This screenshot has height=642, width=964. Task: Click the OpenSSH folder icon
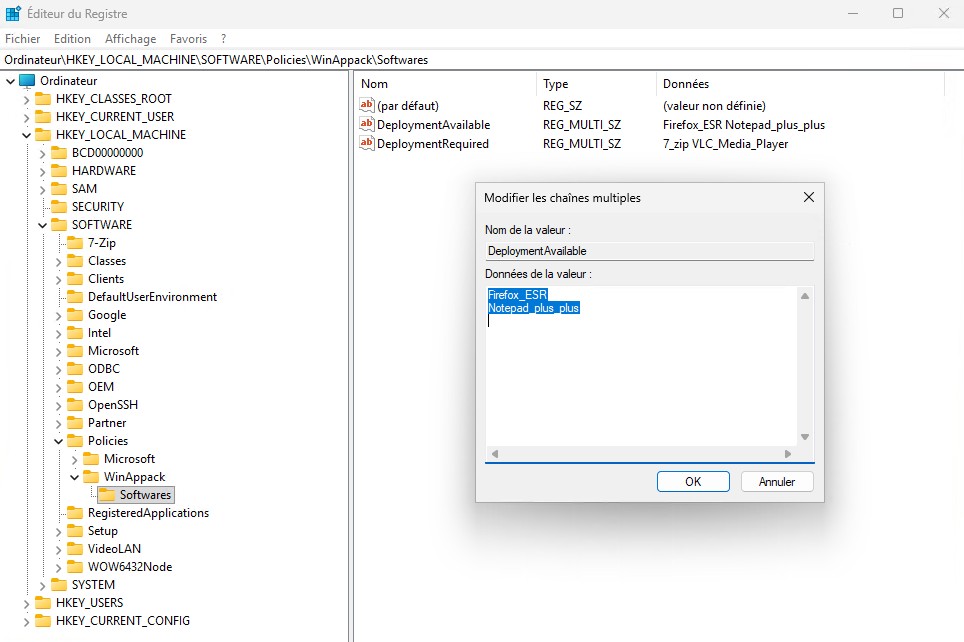point(75,404)
